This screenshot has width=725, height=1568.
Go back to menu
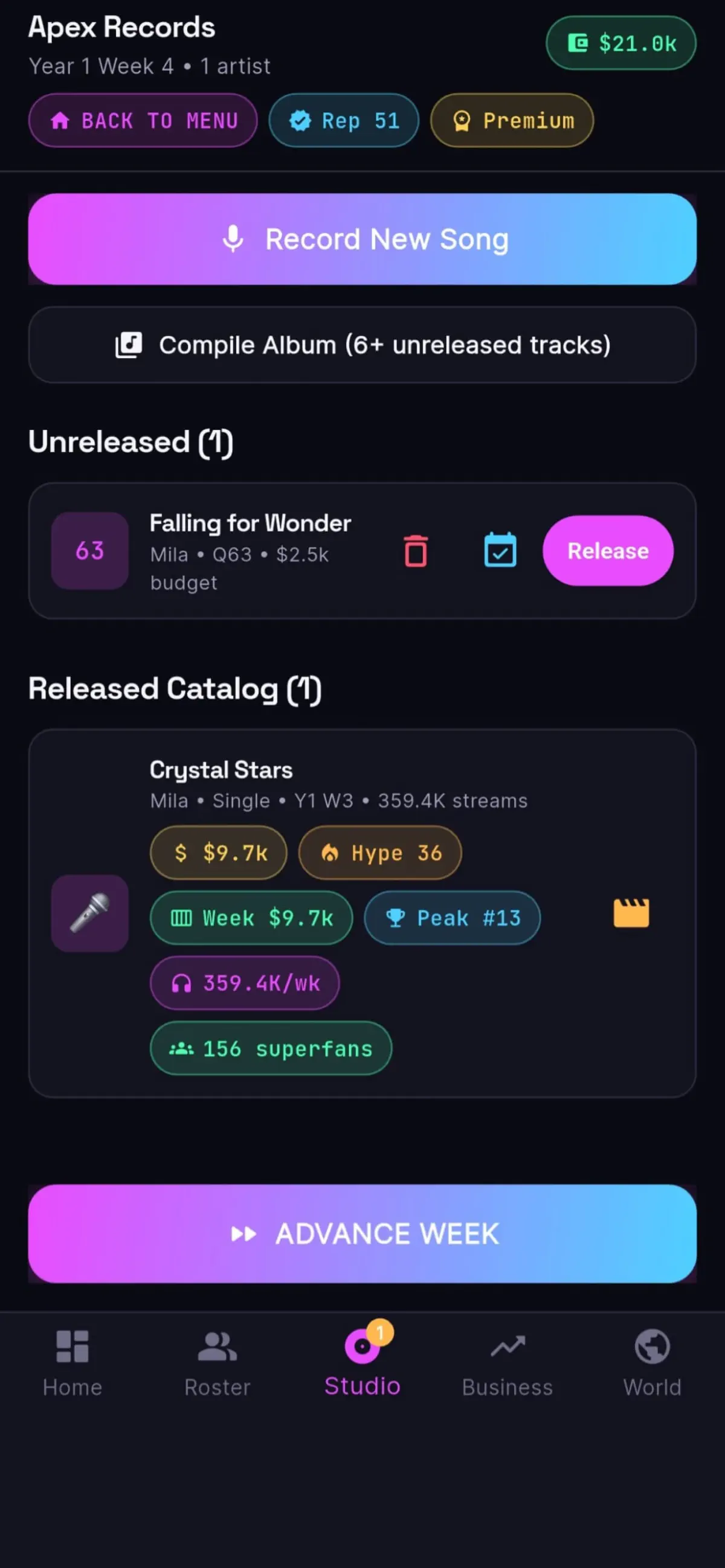coord(143,121)
